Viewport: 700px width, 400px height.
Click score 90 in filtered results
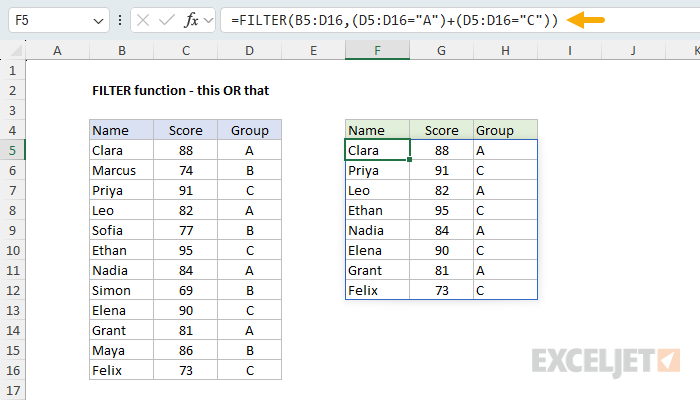click(442, 250)
